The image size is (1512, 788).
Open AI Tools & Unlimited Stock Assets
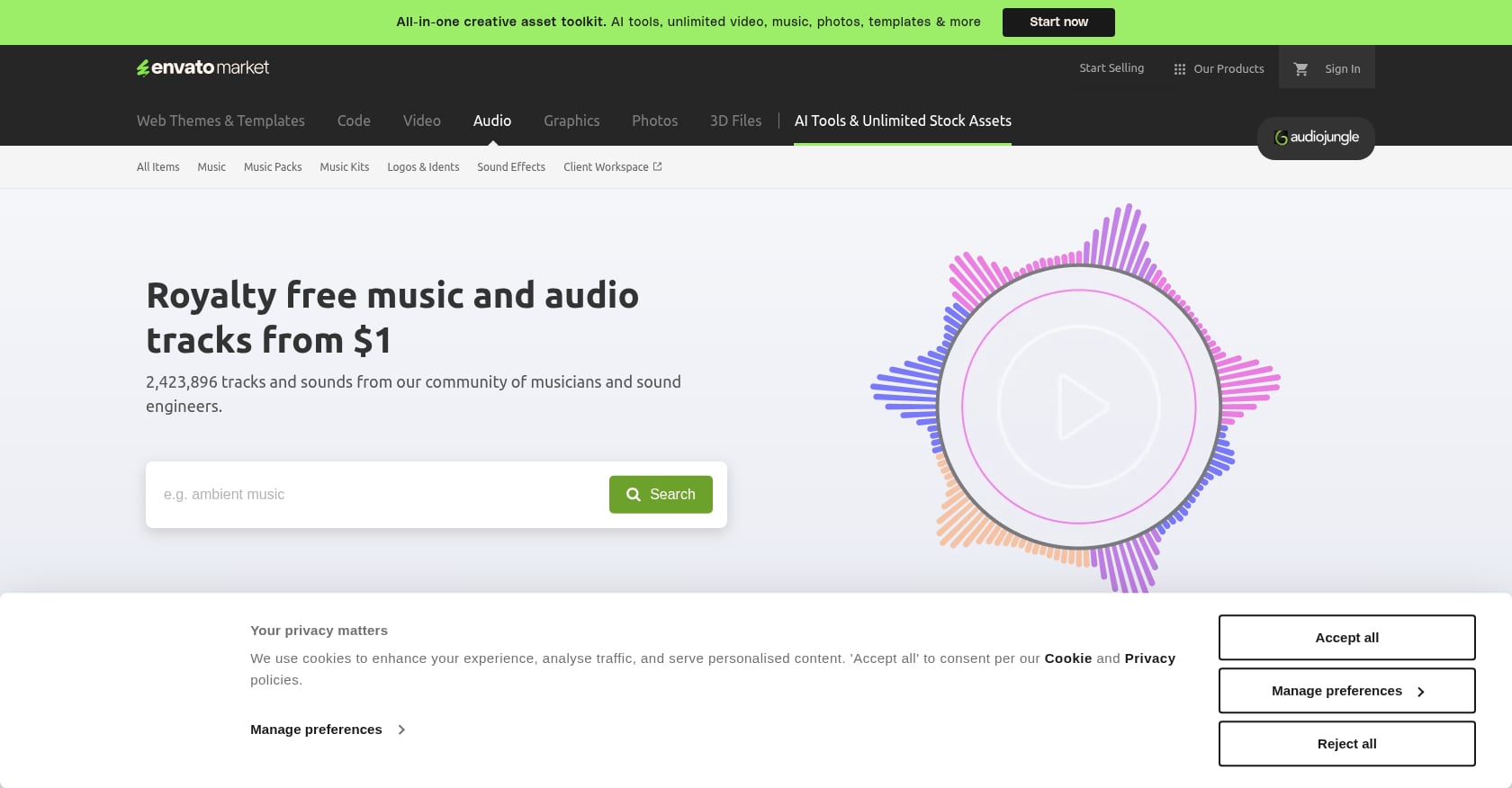pyautogui.click(x=903, y=121)
